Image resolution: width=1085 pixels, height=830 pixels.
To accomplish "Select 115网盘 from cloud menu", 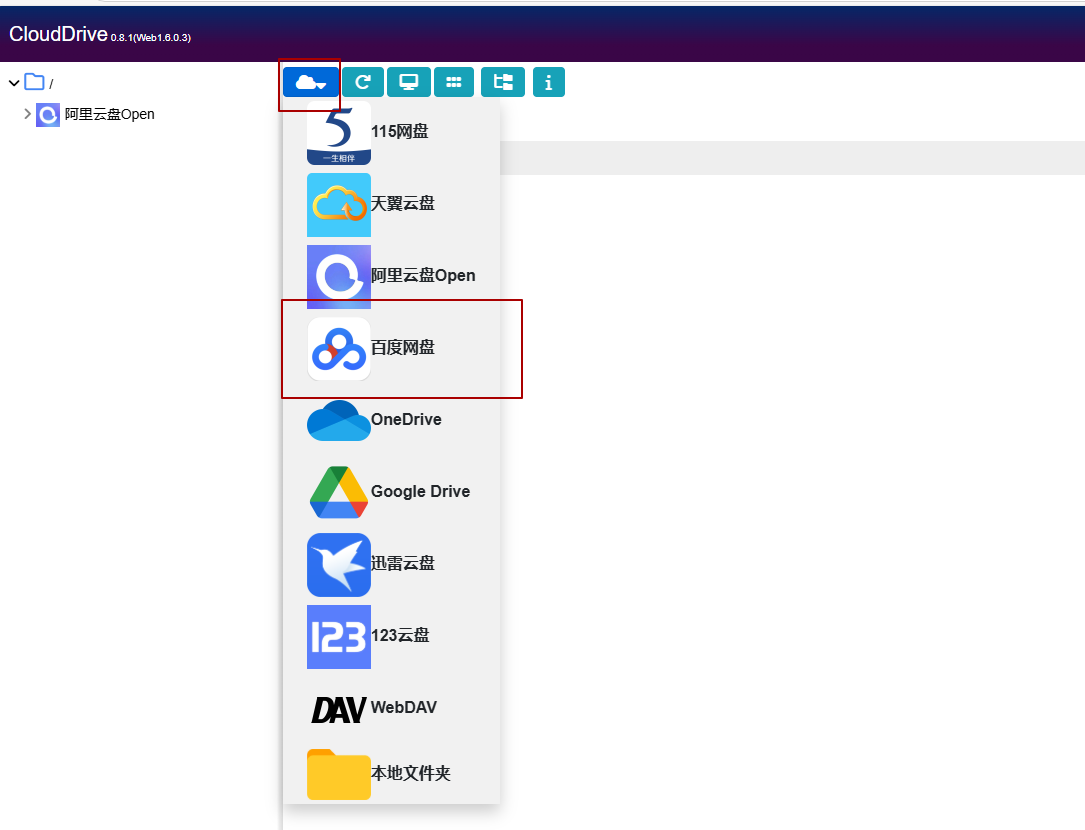I will [399, 132].
